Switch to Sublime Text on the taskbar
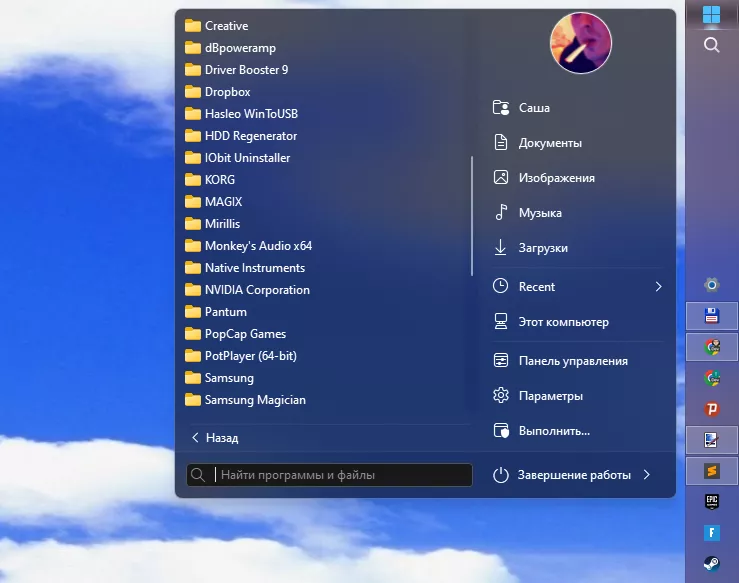 712,471
